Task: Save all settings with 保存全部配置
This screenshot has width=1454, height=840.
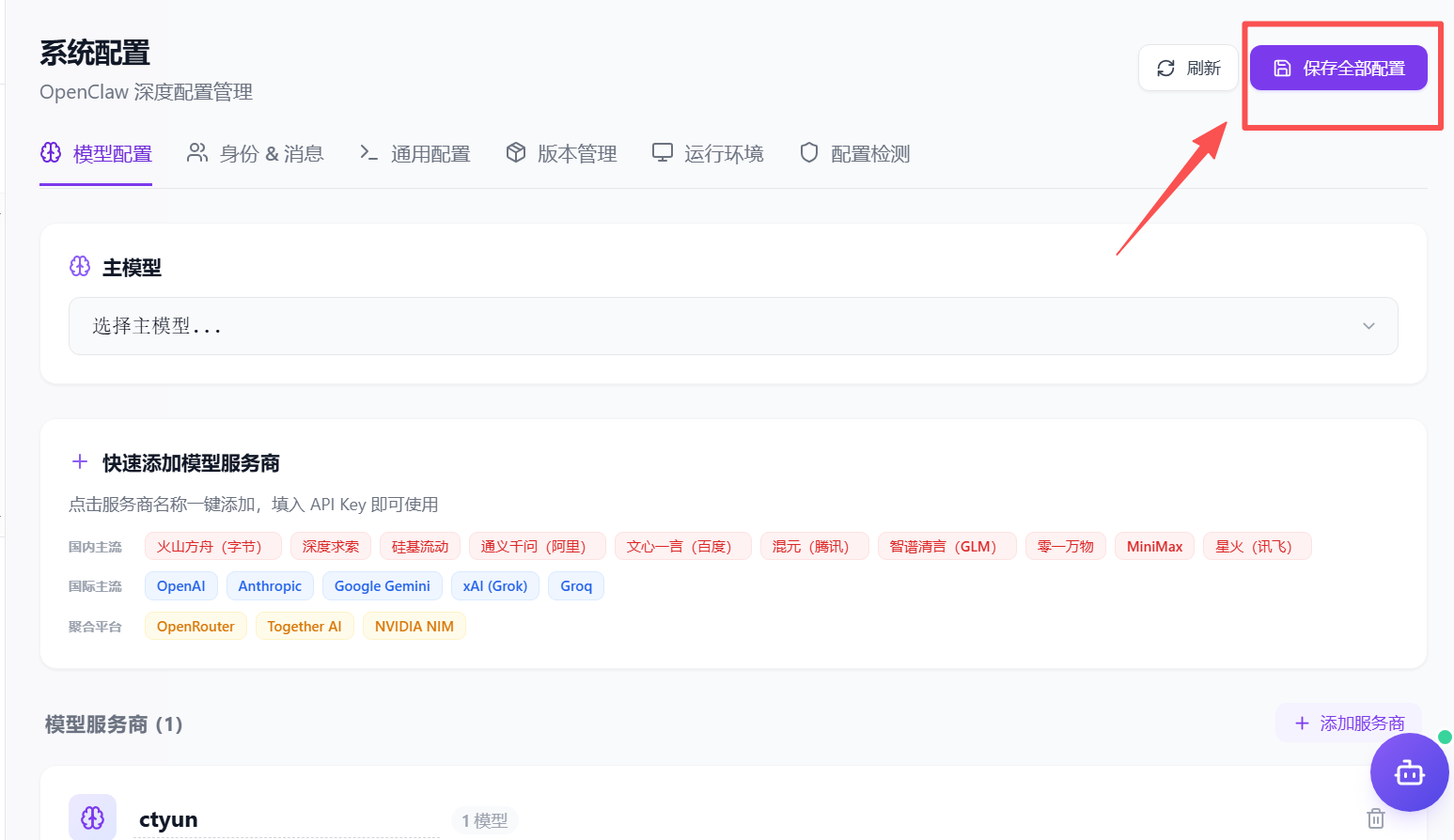Action: point(1337,68)
